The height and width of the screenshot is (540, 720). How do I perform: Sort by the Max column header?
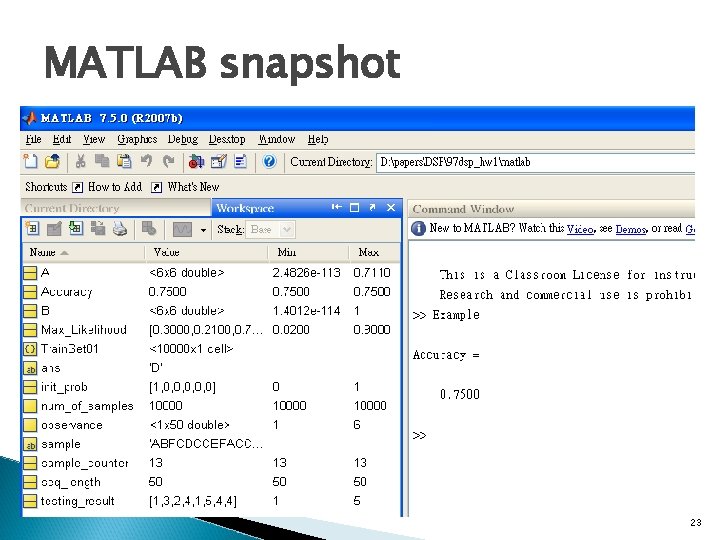pos(375,252)
